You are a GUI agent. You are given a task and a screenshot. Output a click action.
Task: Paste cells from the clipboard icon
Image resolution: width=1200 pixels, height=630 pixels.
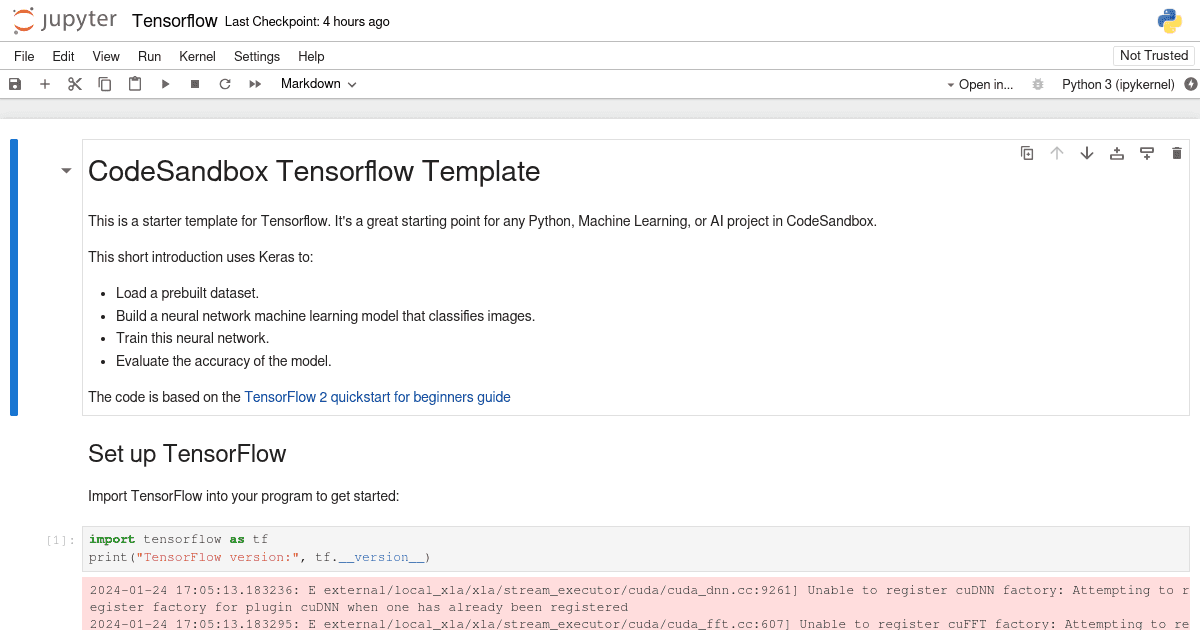tap(134, 84)
